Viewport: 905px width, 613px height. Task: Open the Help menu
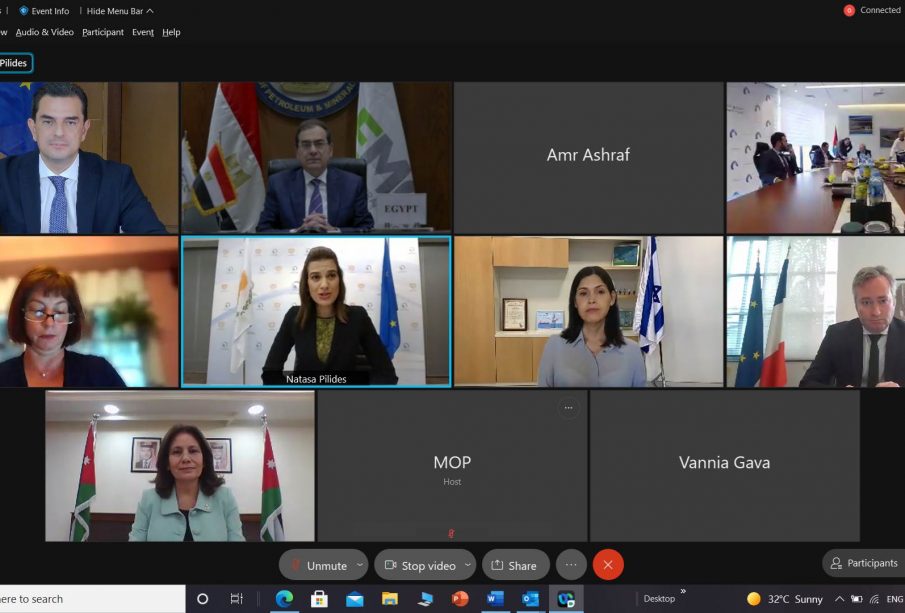click(171, 32)
